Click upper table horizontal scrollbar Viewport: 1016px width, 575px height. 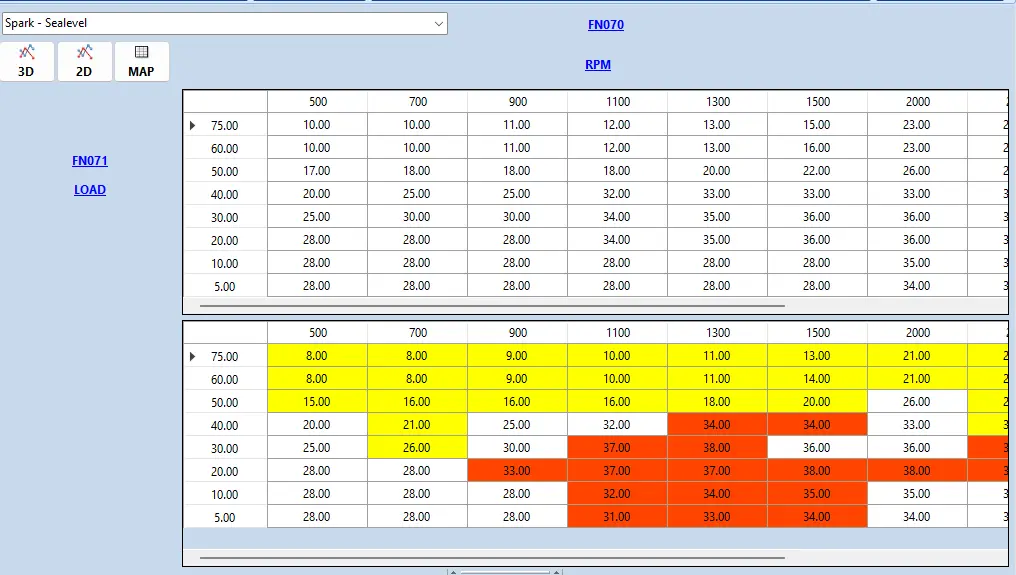click(492, 305)
